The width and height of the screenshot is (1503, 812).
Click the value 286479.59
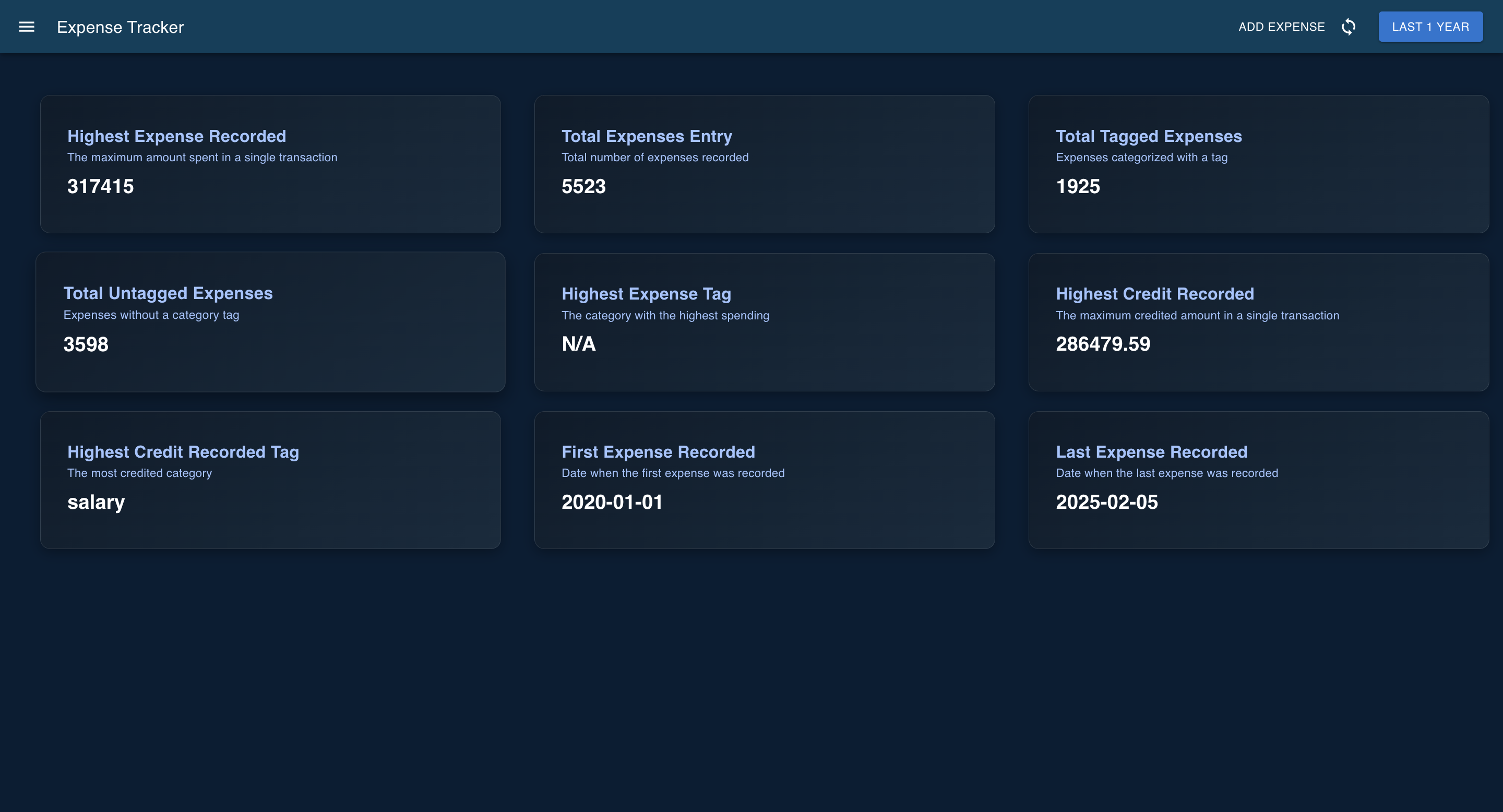(1103, 344)
